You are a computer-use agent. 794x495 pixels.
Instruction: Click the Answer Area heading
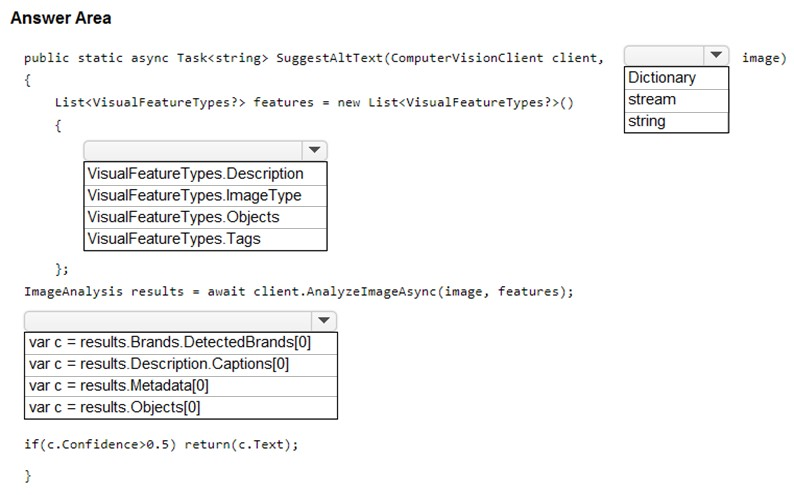[61, 18]
